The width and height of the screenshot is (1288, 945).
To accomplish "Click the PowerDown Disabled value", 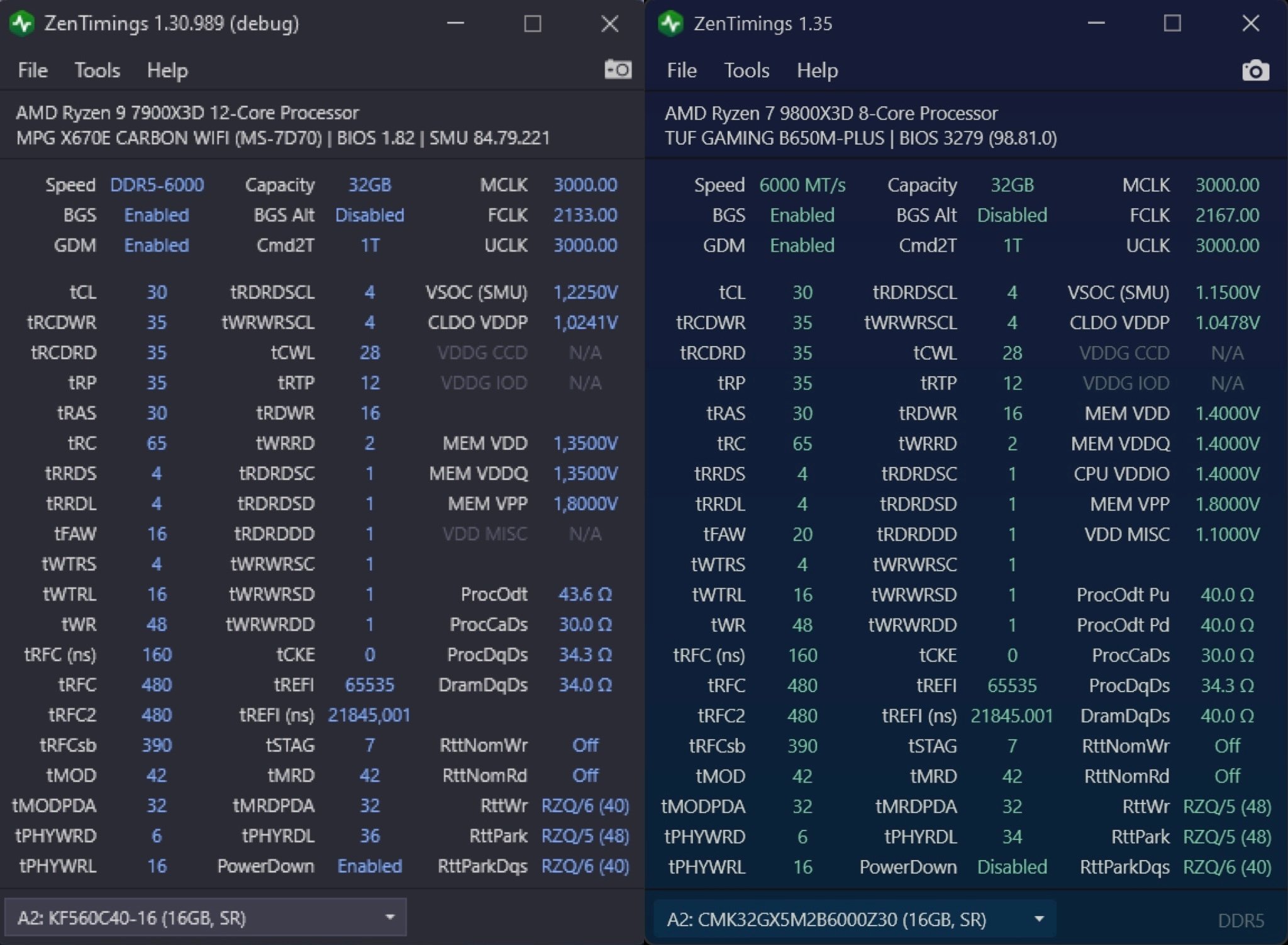I will pos(1011,867).
